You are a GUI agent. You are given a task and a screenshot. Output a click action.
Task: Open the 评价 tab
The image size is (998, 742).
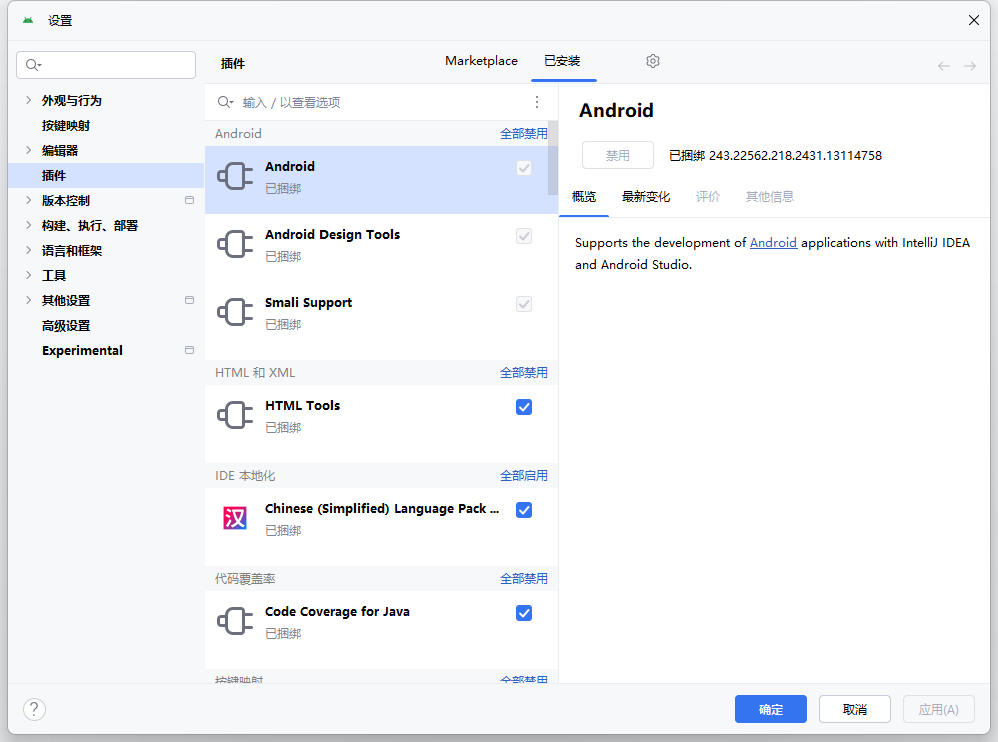(x=707, y=197)
